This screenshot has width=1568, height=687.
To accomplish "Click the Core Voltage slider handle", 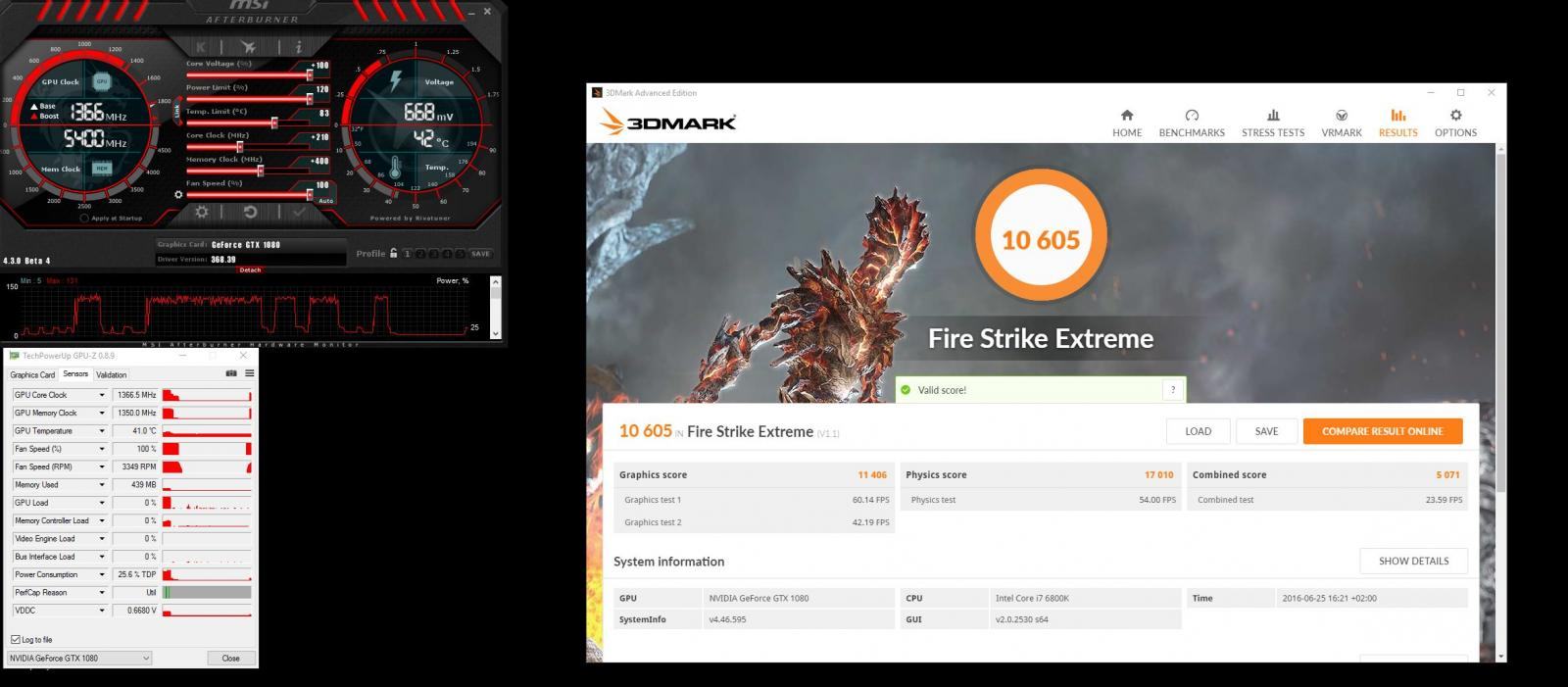I will (310, 74).
